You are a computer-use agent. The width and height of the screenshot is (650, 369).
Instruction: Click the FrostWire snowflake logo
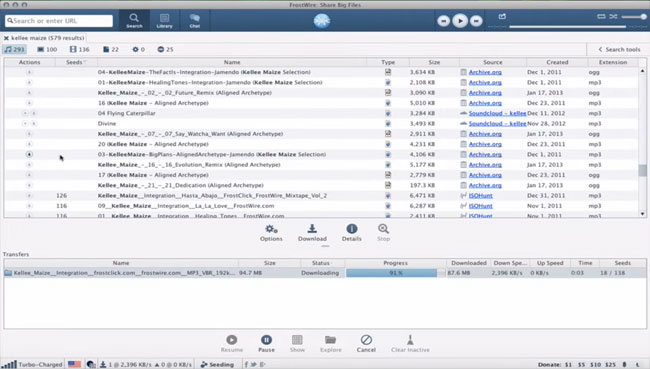click(x=322, y=21)
